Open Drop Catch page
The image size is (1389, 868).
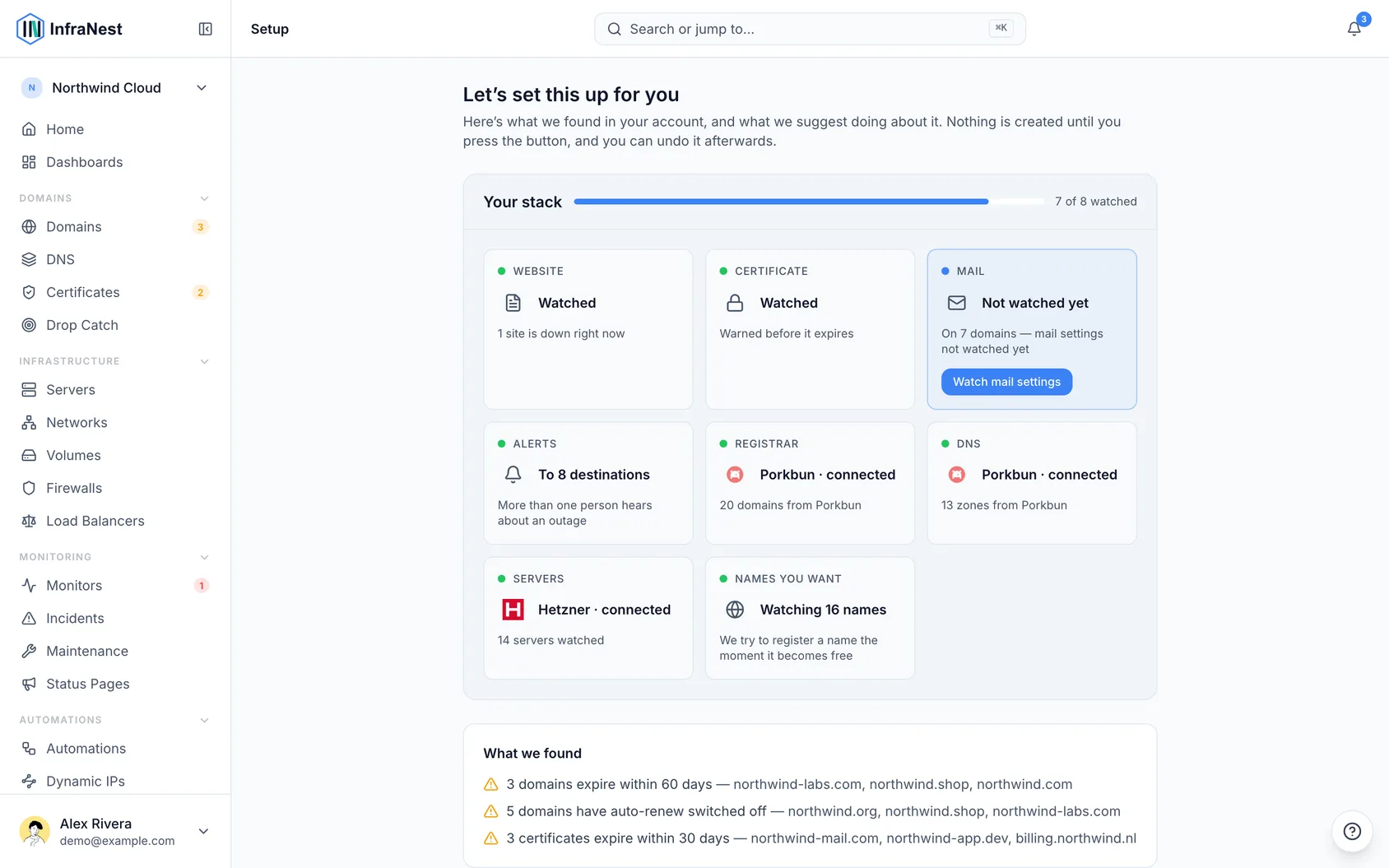click(115, 325)
